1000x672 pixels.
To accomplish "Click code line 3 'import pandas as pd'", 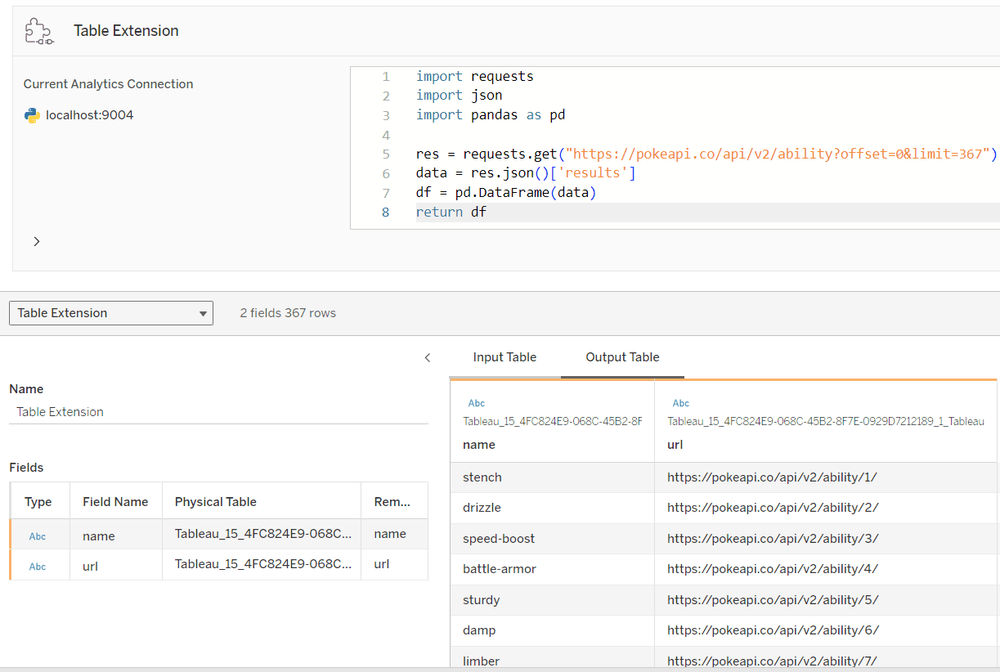I will coord(490,115).
